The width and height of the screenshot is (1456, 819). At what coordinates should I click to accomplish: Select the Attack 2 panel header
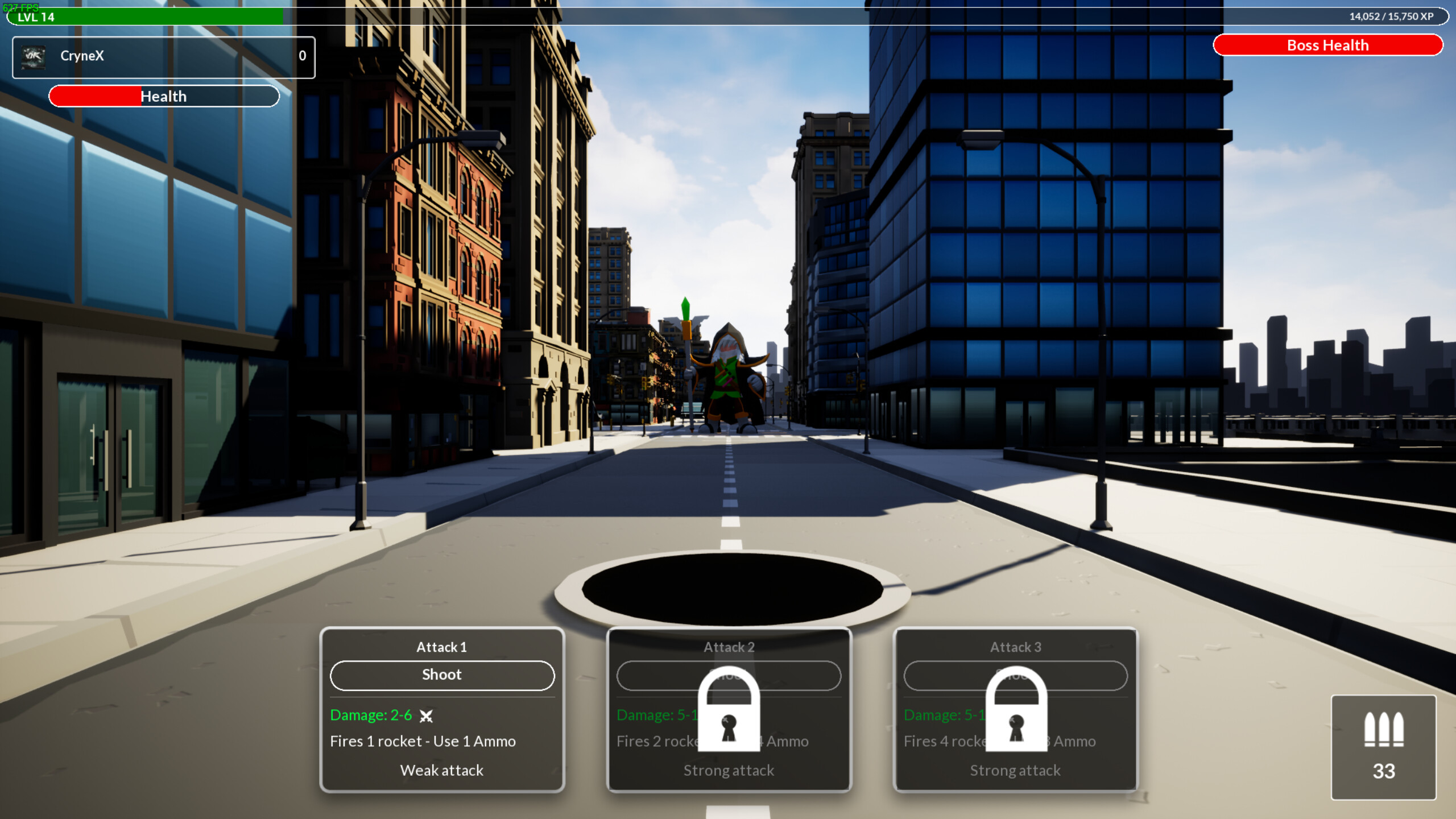729,647
